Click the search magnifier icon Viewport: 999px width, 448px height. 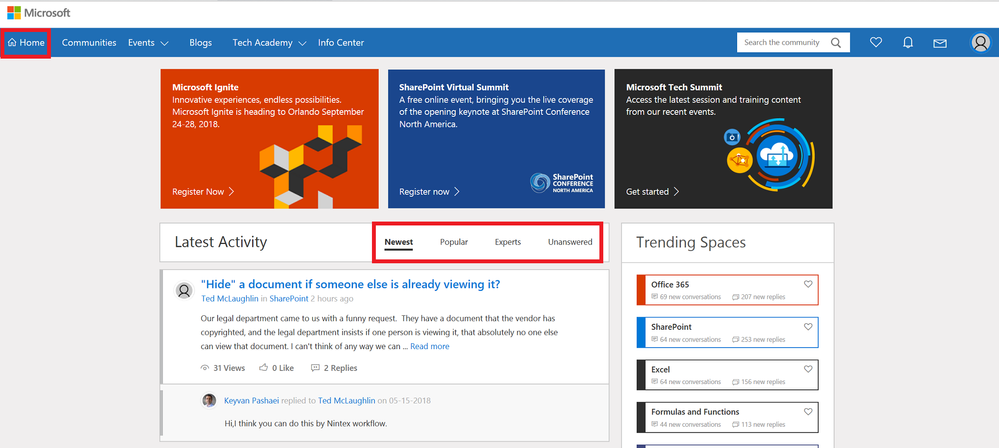[836, 43]
